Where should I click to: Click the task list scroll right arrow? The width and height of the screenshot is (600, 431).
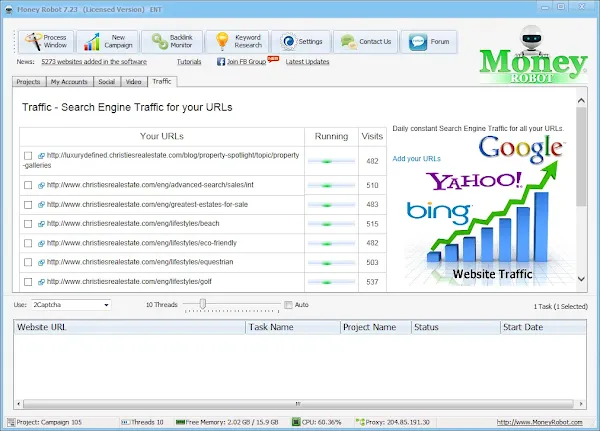[581, 404]
